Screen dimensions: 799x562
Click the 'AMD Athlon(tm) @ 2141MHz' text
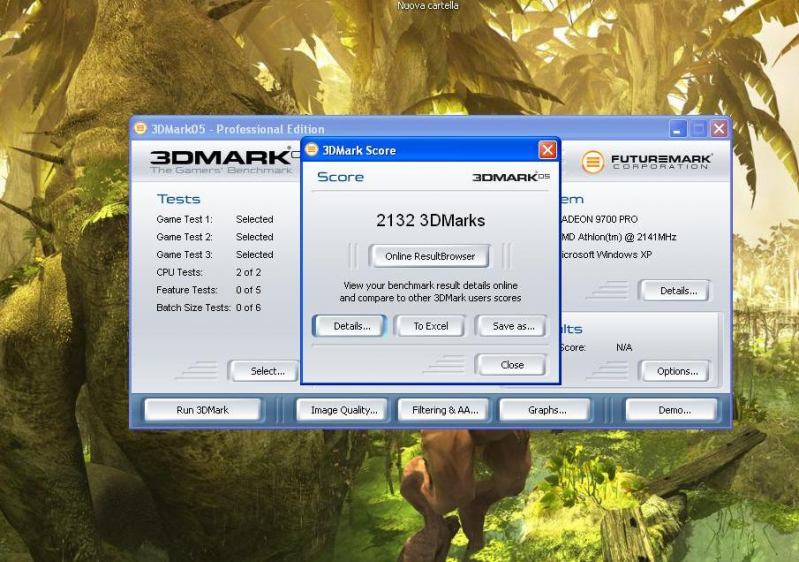click(619, 237)
